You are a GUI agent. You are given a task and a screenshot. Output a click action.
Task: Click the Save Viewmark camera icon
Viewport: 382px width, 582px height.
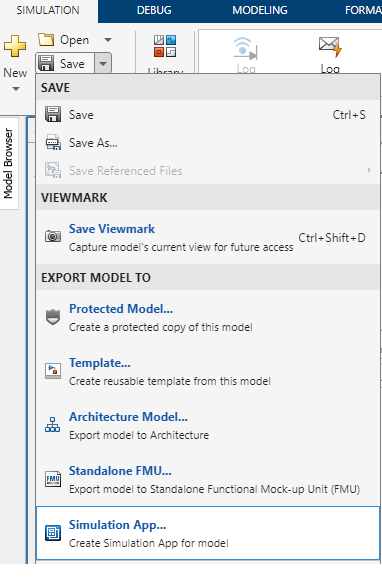(53, 236)
